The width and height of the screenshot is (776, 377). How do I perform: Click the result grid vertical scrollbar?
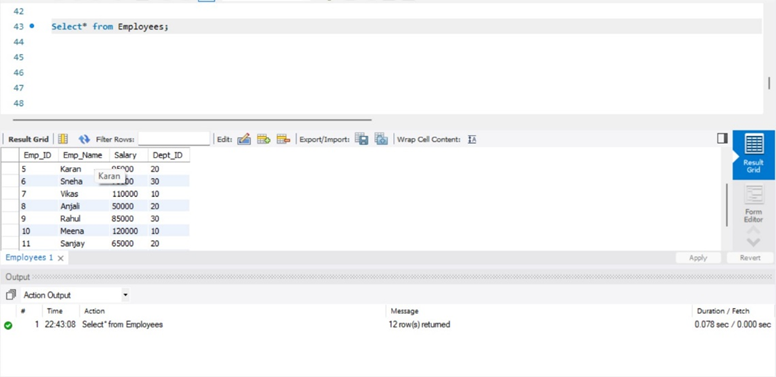[x=727, y=205]
